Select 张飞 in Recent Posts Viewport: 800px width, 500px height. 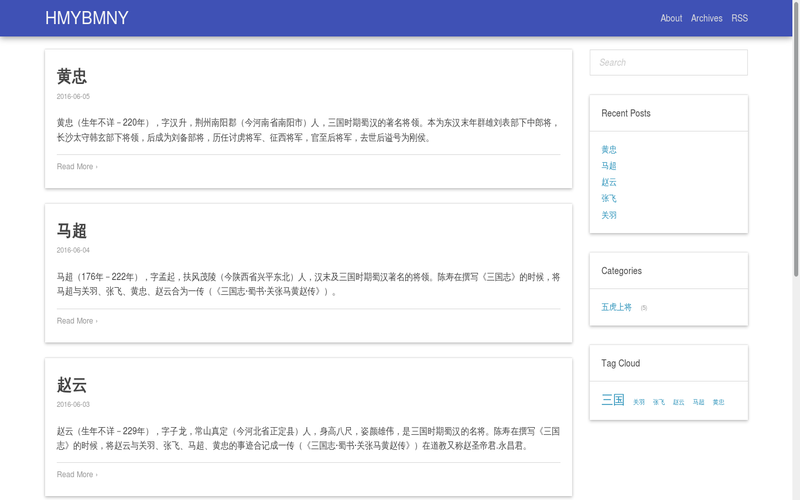[609, 198]
